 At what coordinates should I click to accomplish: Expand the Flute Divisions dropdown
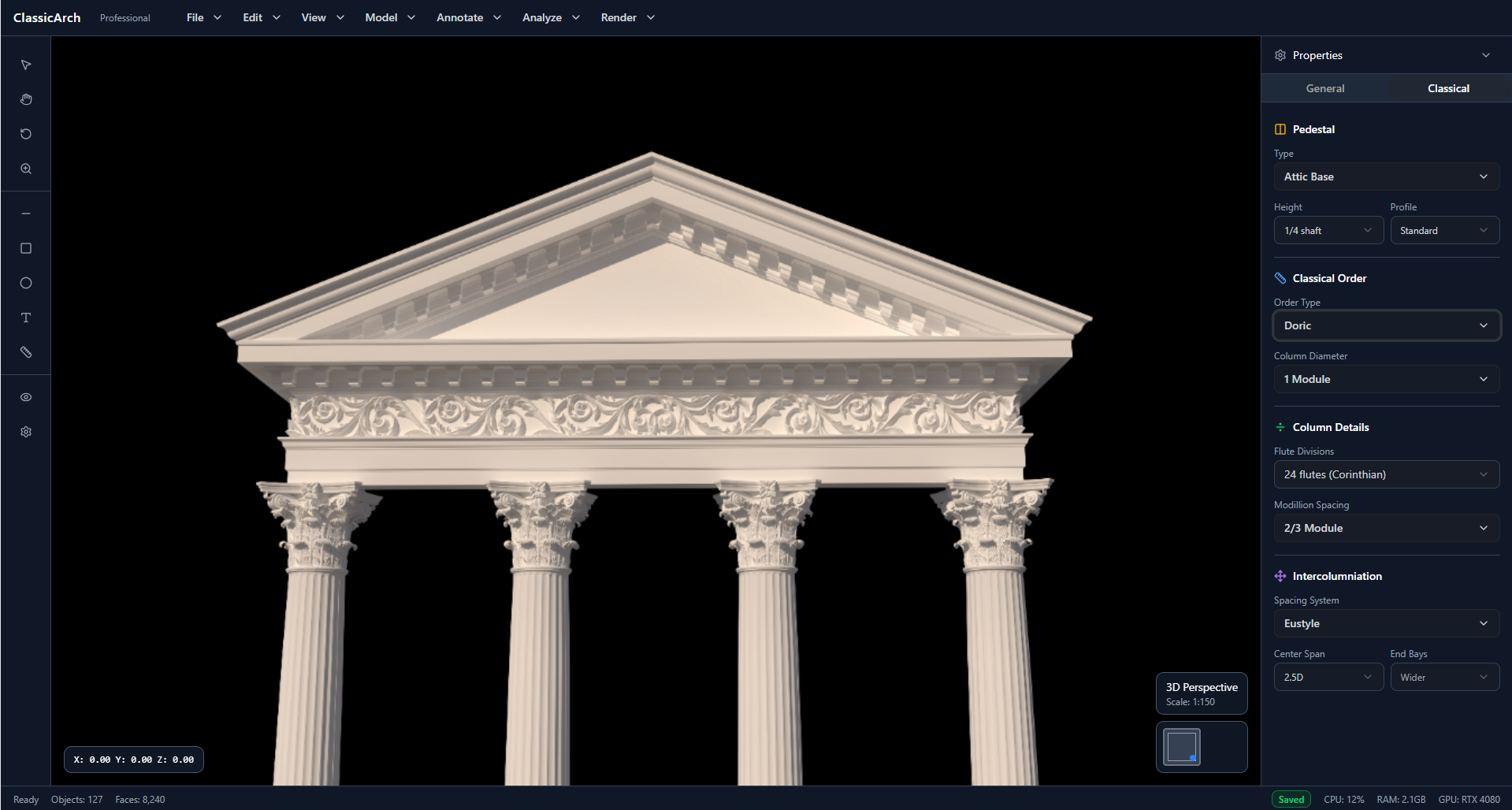1386,474
